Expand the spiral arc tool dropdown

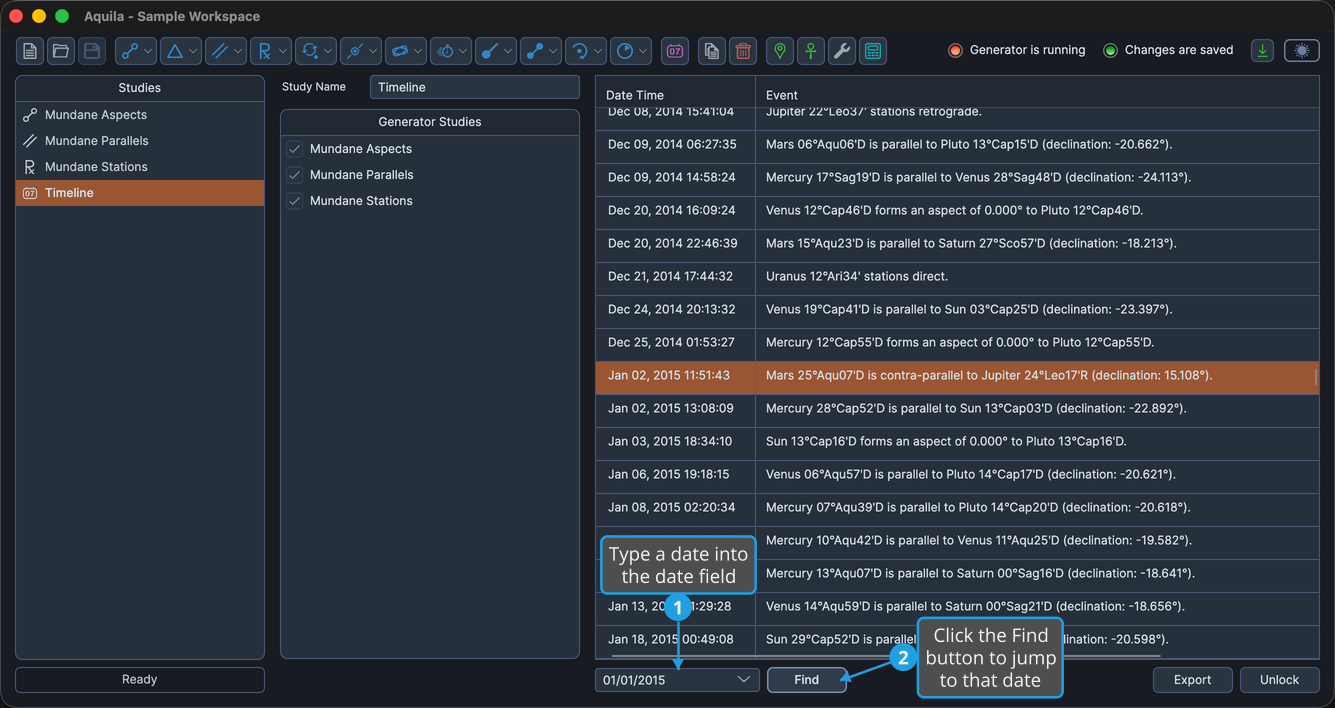click(x=598, y=51)
